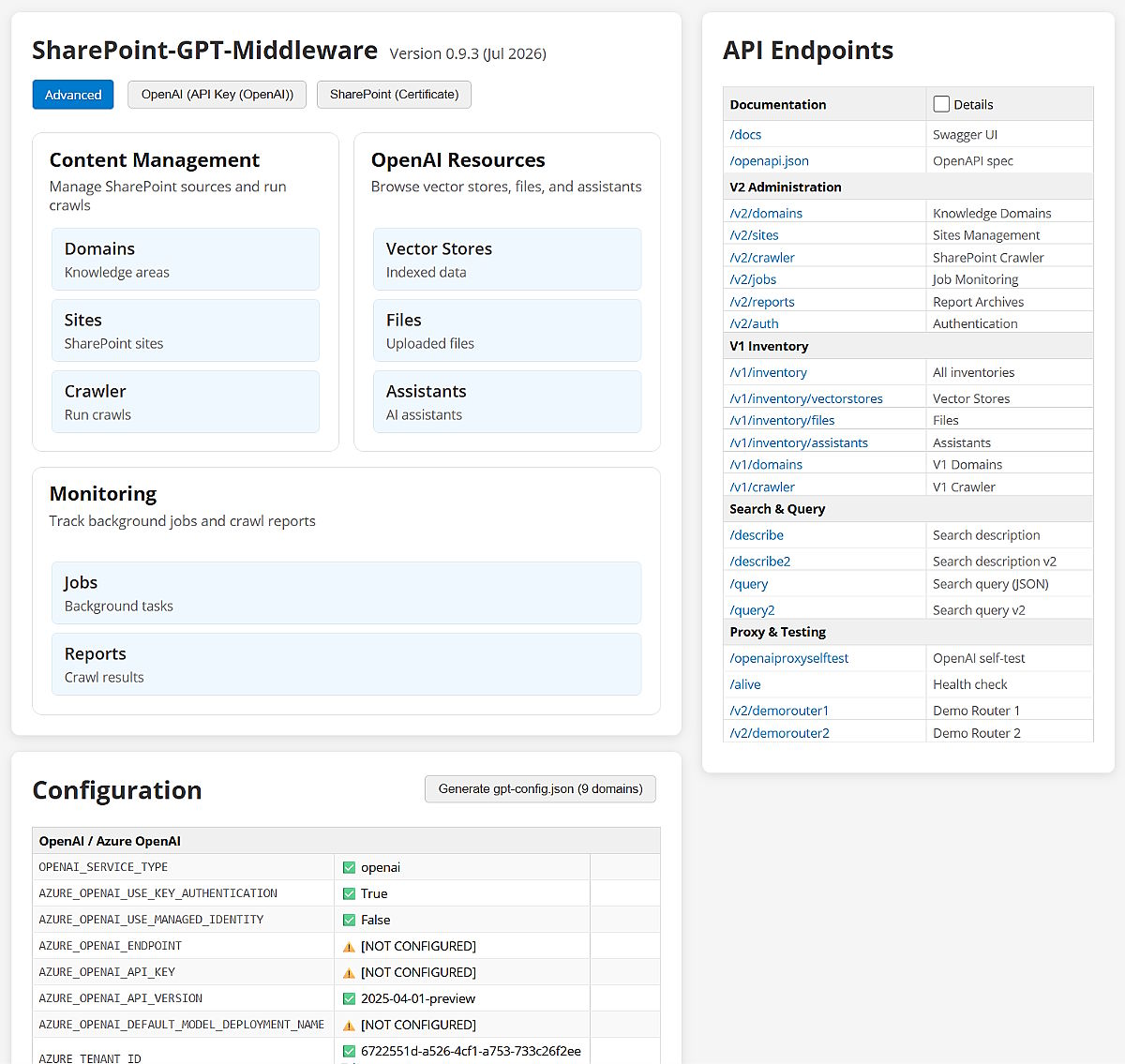Open the Sites SharePoint sites card
Image resolution: width=1125 pixels, height=1064 pixels.
[186, 331]
